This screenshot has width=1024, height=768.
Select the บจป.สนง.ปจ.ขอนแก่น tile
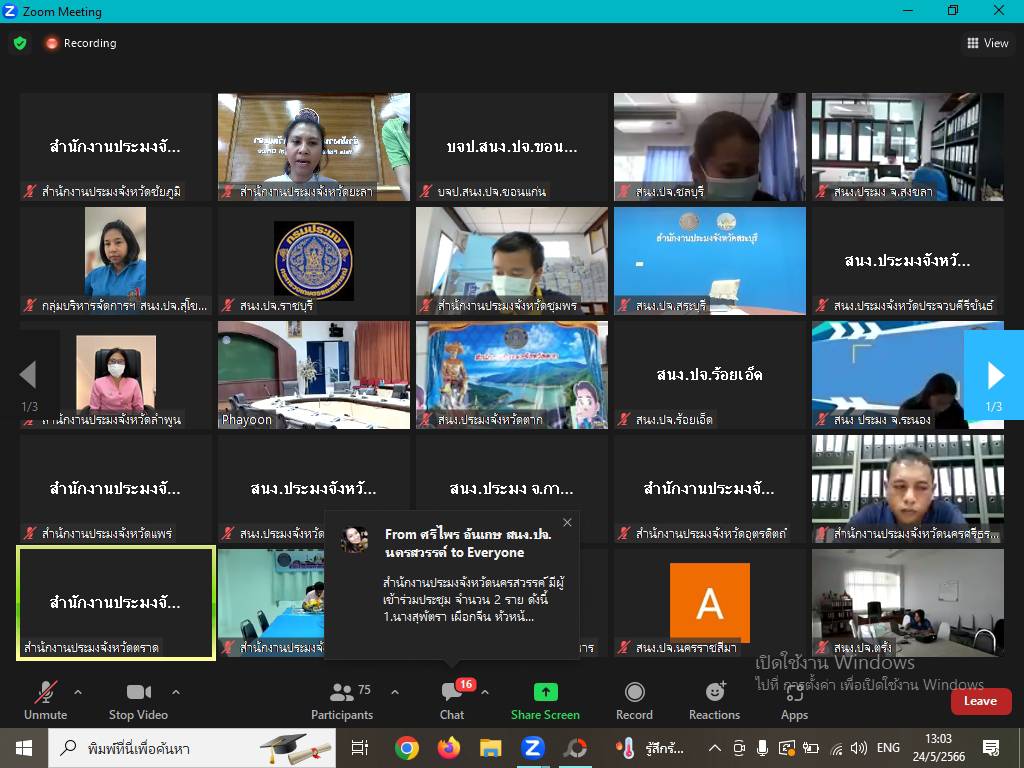pos(512,147)
